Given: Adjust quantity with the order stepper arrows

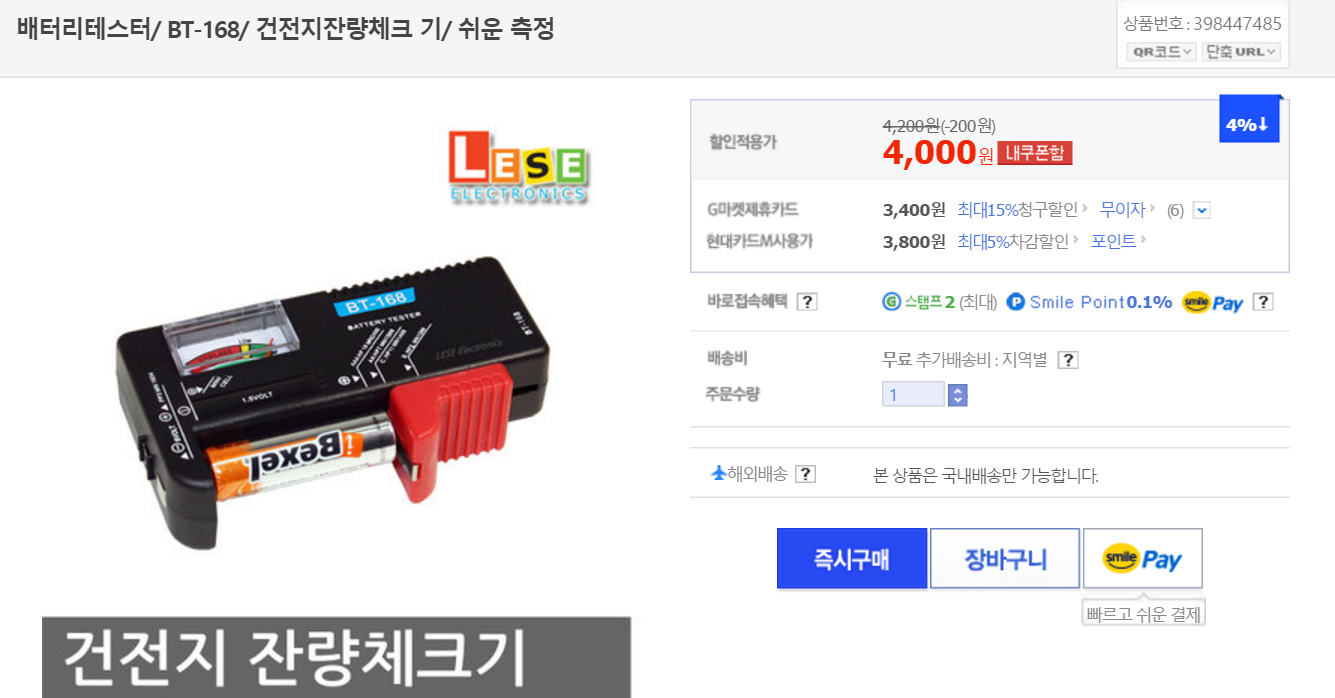Looking at the screenshot, I should pyautogui.click(x=957, y=394).
